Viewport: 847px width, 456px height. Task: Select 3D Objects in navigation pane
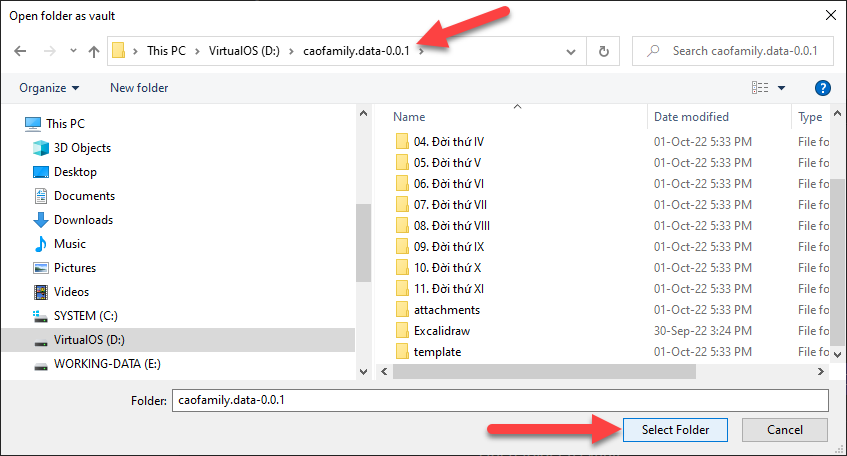tap(82, 148)
